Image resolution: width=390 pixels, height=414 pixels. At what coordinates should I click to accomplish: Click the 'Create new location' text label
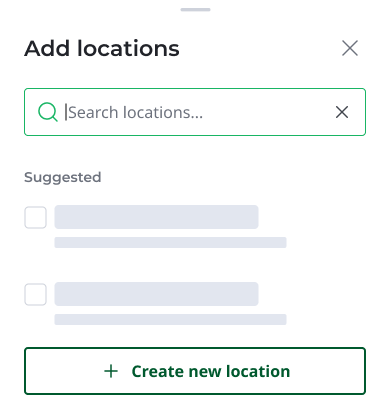pos(211,371)
